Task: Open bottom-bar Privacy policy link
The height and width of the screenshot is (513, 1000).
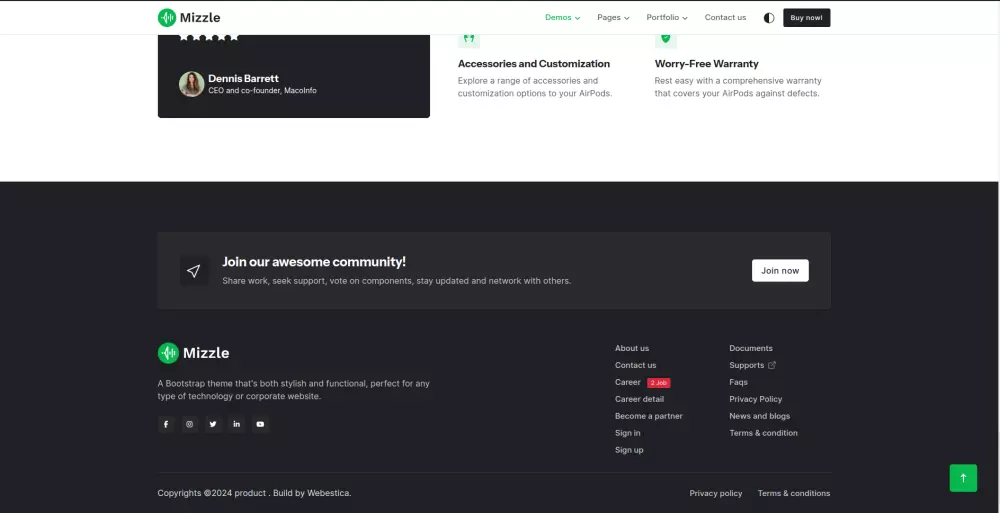Action: [x=716, y=493]
